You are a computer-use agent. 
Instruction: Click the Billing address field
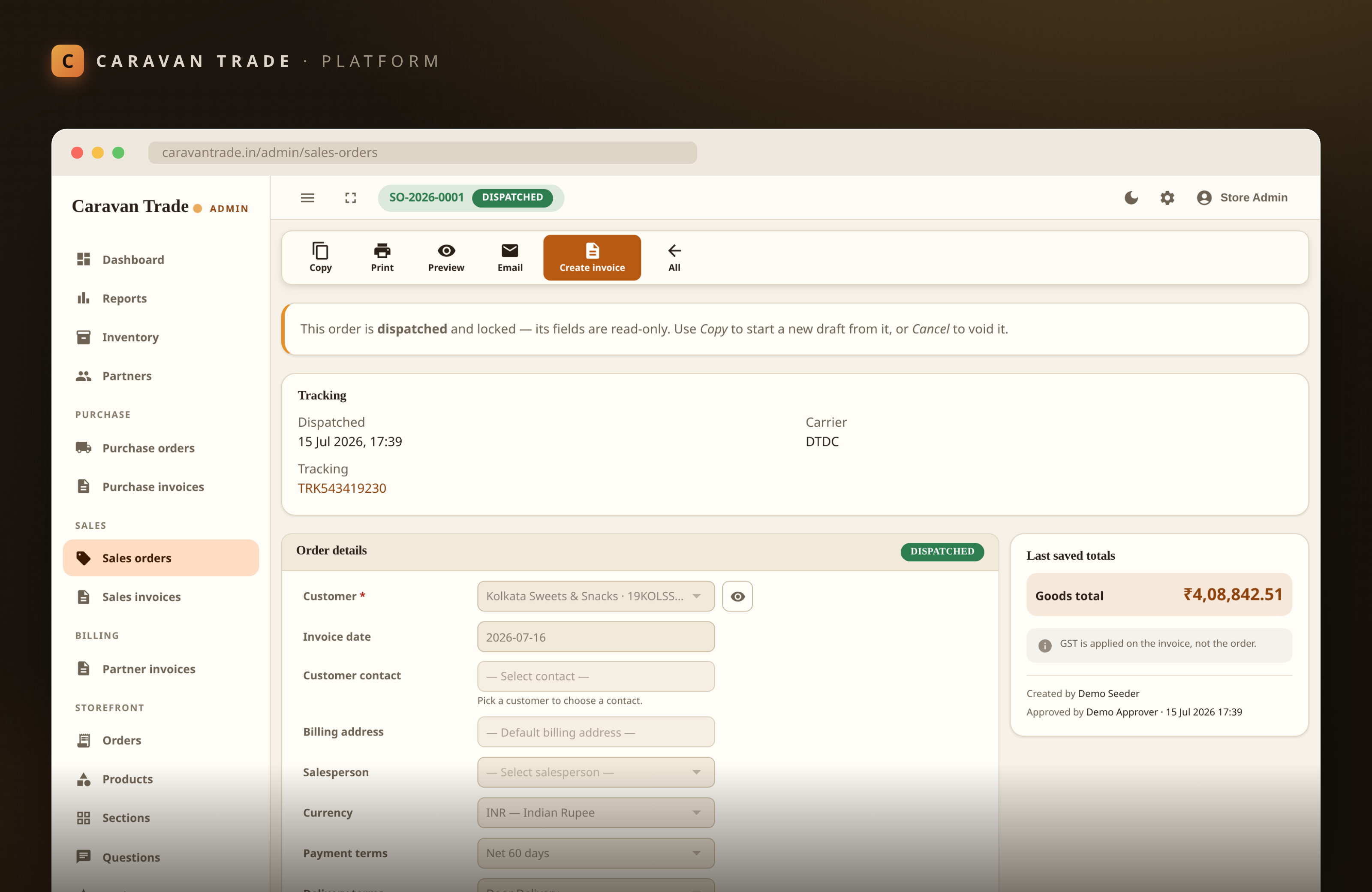pos(596,732)
